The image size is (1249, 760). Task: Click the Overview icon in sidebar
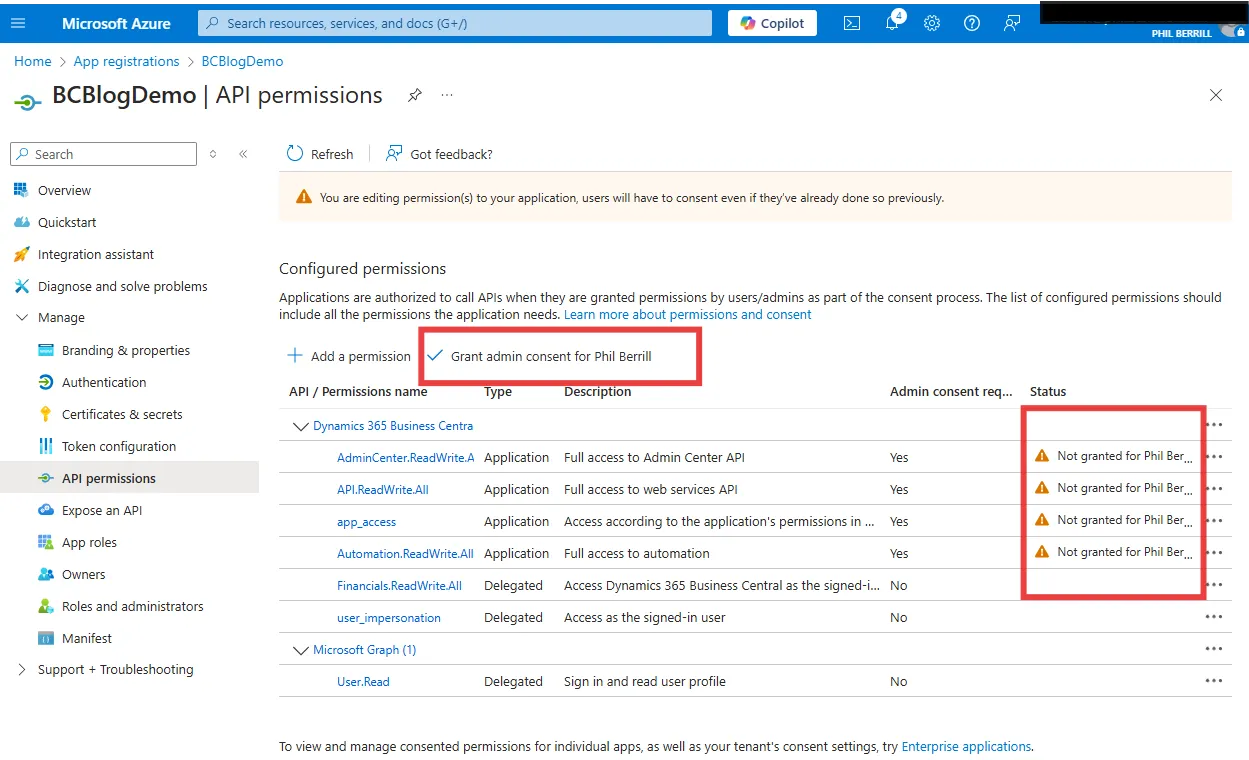[x=21, y=190]
